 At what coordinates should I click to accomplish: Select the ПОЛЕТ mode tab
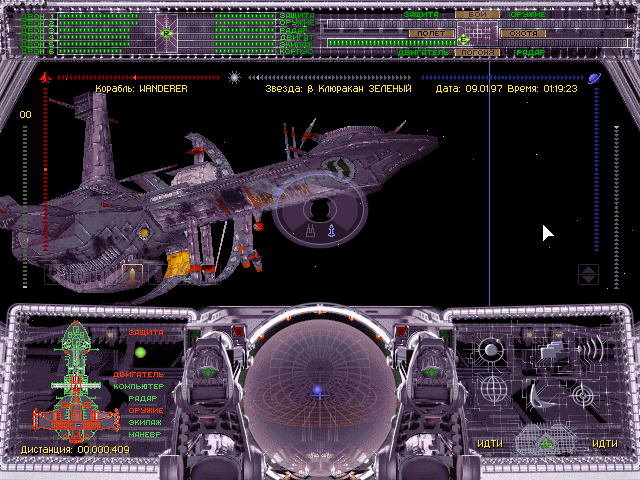coord(431,33)
